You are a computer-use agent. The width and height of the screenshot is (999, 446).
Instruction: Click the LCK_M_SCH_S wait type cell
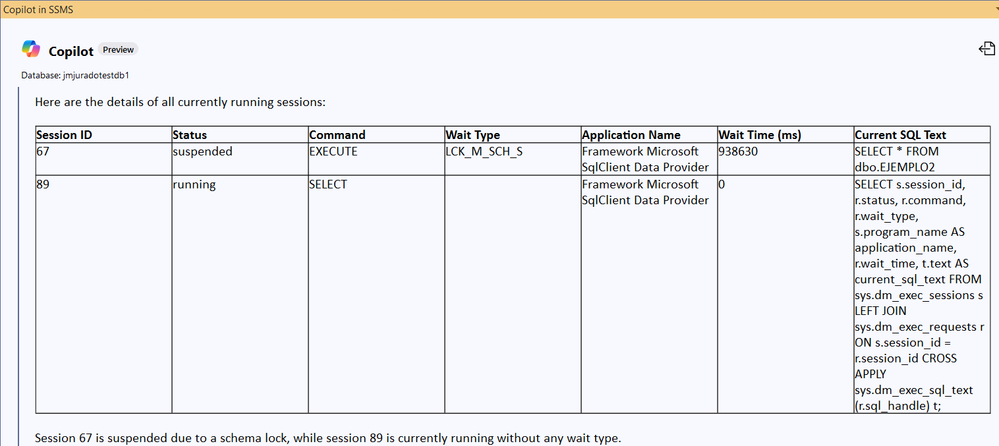[x=512, y=159]
